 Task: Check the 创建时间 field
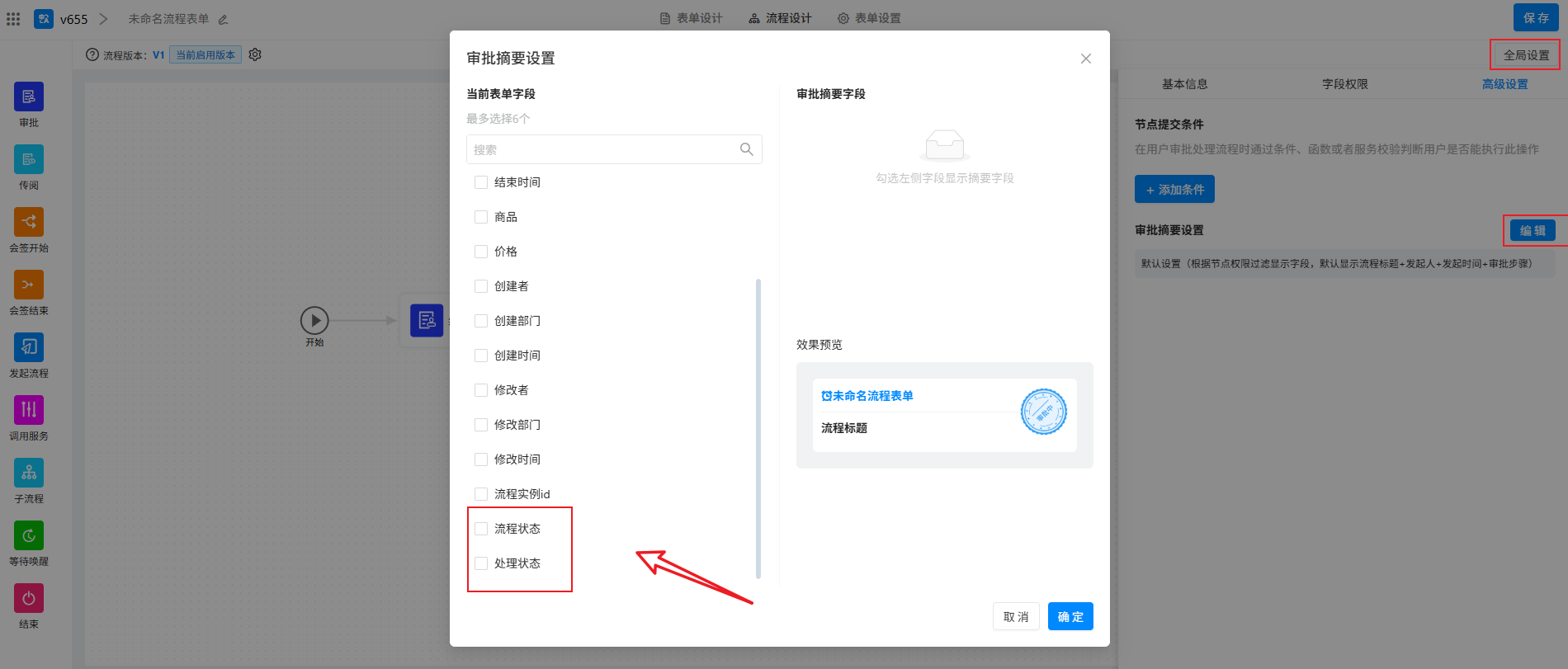click(481, 356)
